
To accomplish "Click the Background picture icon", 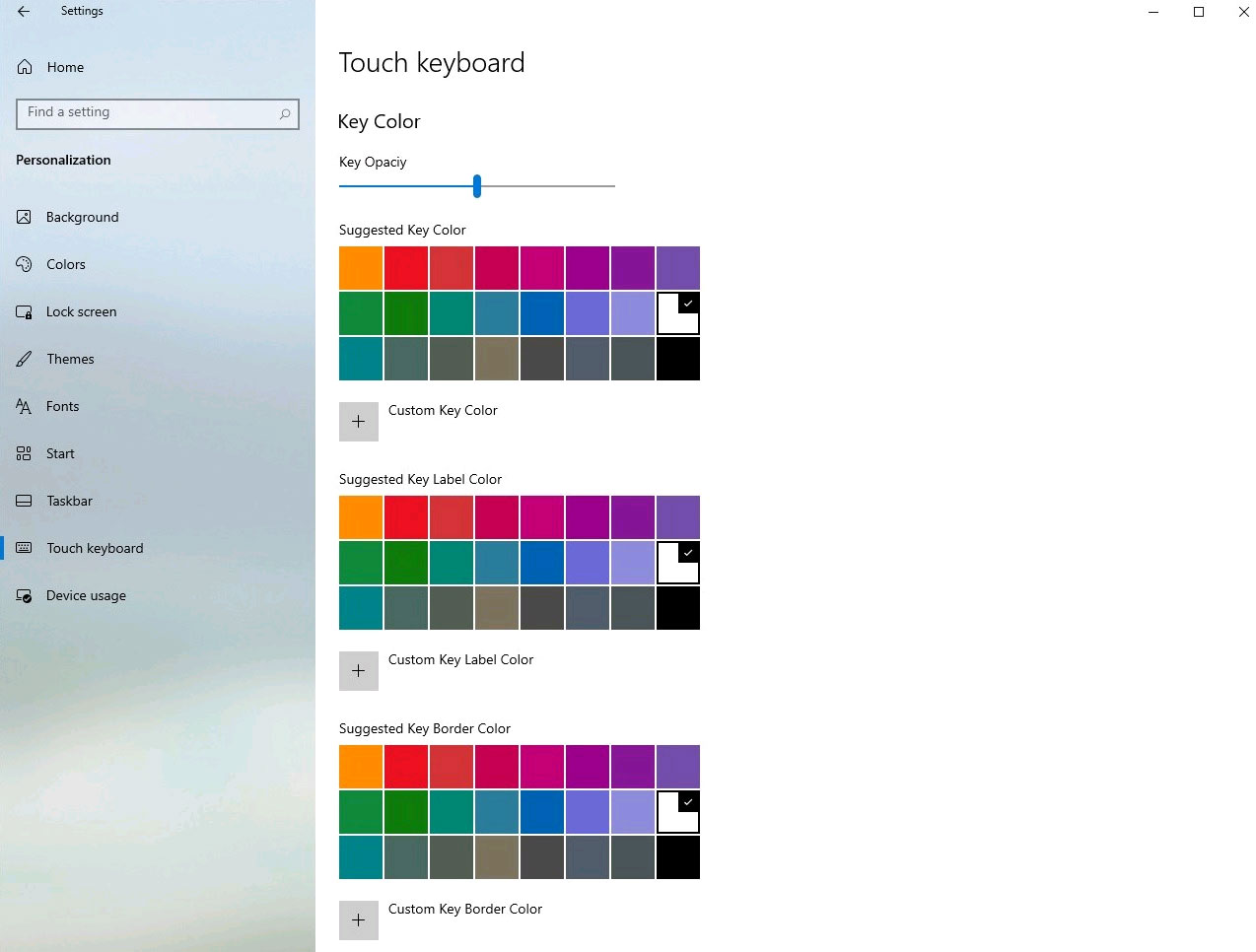I will (25, 217).
